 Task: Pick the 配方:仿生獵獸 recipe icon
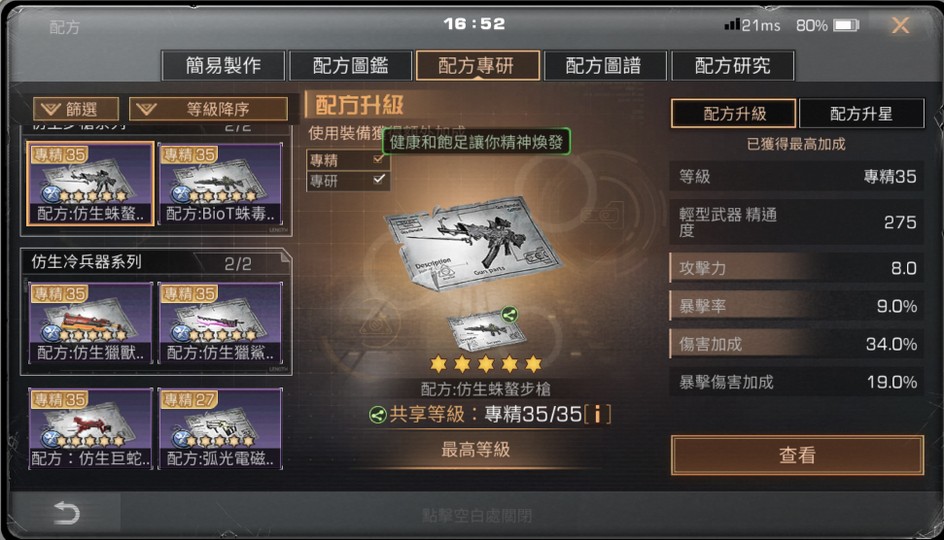click(90, 323)
